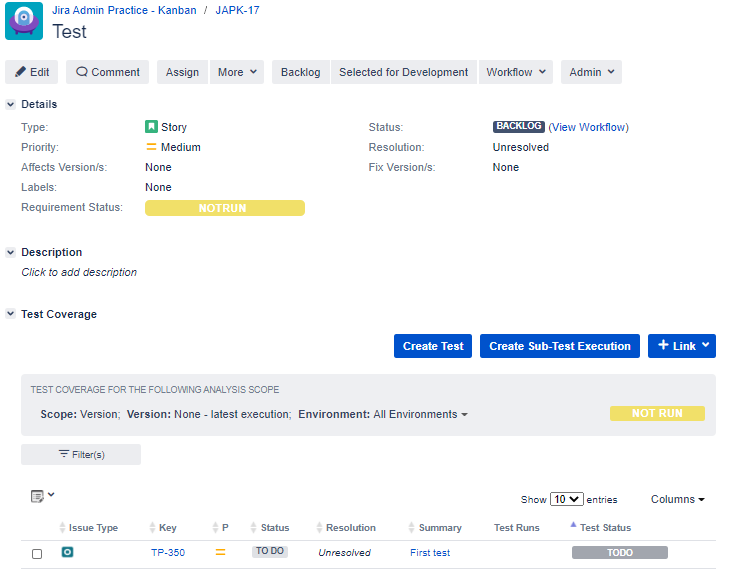Viewport: 730px width, 571px height.
Task: Click the Unresolved resolution value in Details
Action: coord(520,147)
